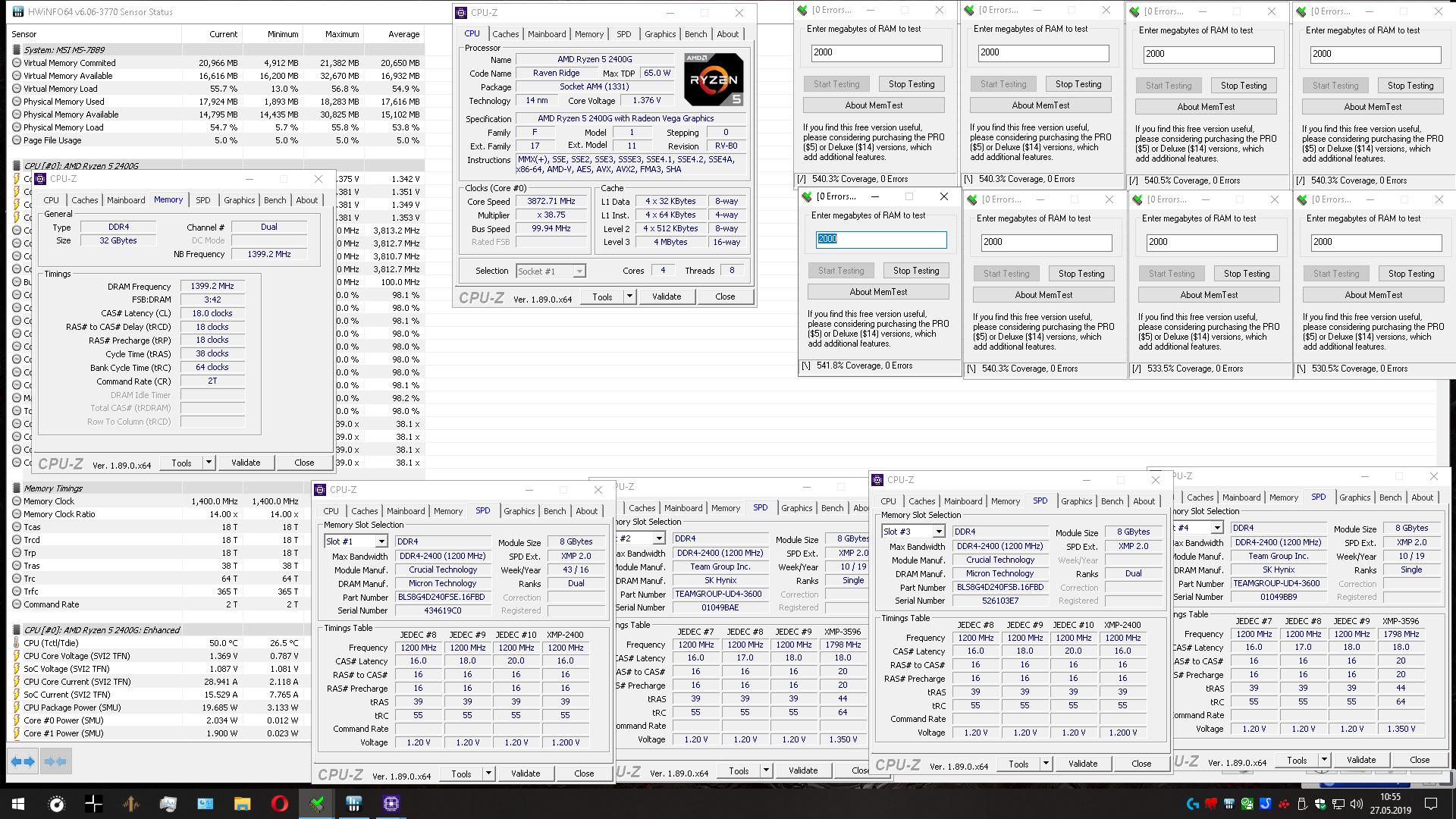Click the HWiNFO expand columns arrows icon
Viewport: 1456px width, 819px height.
coord(23,761)
